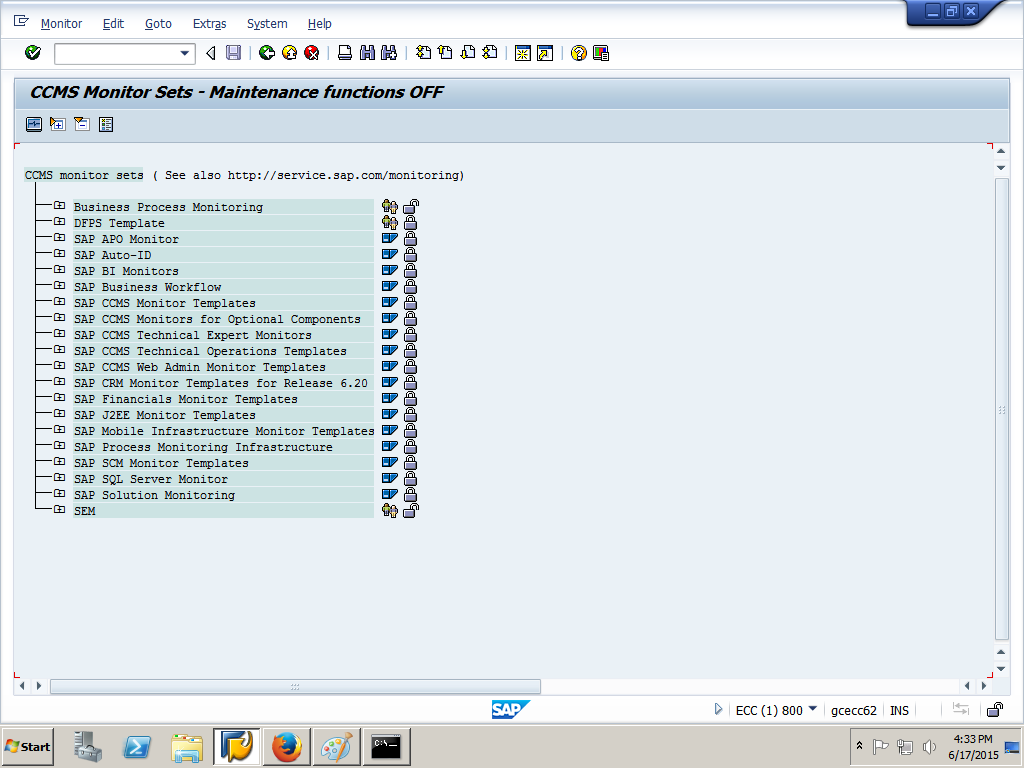Image resolution: width=1024 pixels, height=768 pixels.
Task: Click the open padlock icon beside SEM
Action: 411,510
